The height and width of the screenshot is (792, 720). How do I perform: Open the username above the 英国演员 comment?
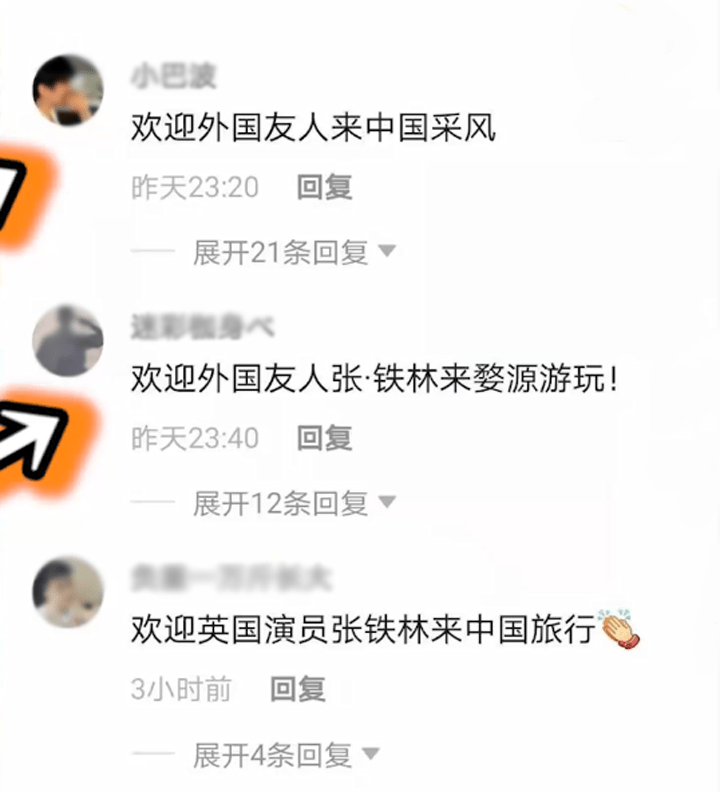click(231, 578)
